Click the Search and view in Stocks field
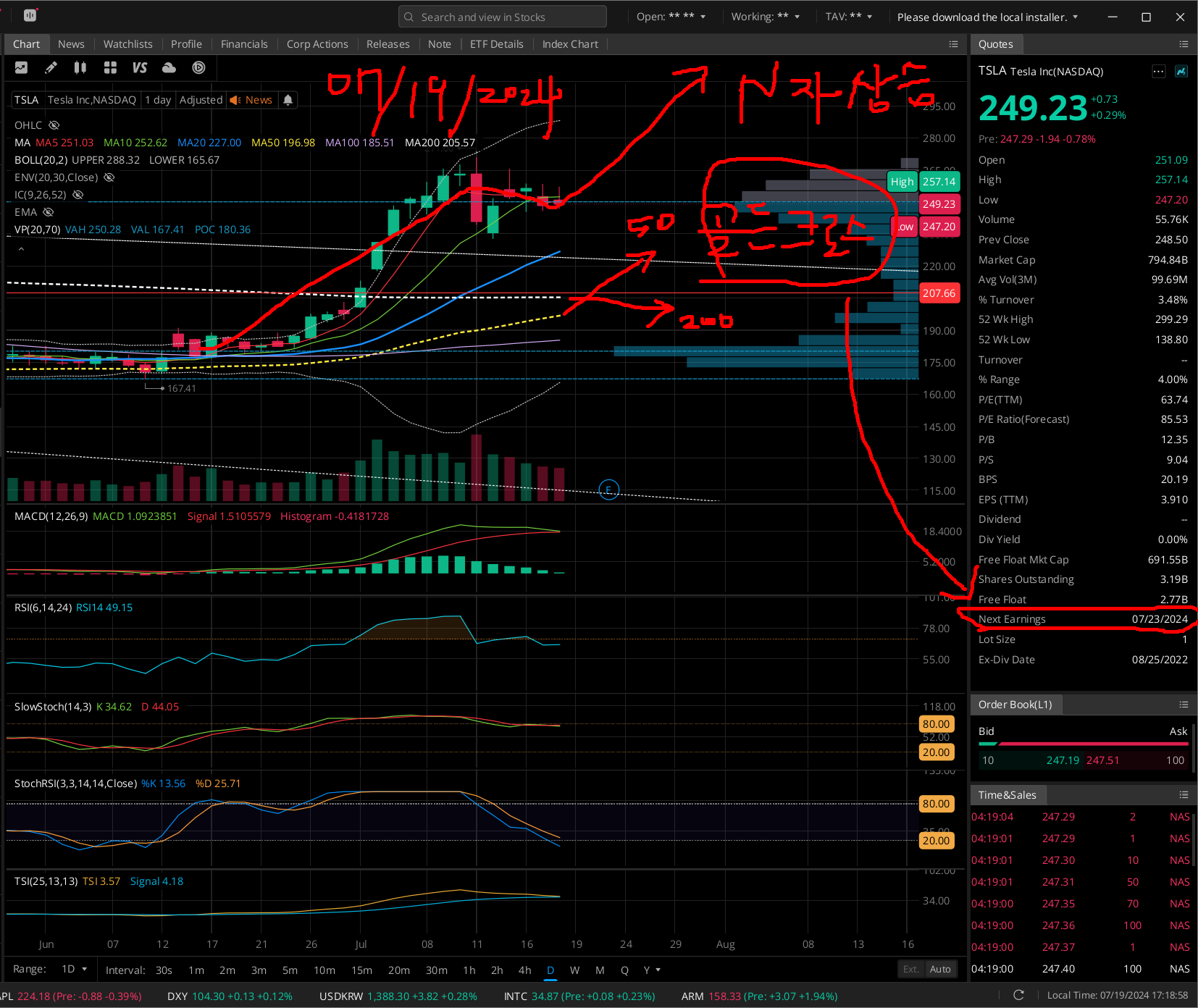 point(503,17)
